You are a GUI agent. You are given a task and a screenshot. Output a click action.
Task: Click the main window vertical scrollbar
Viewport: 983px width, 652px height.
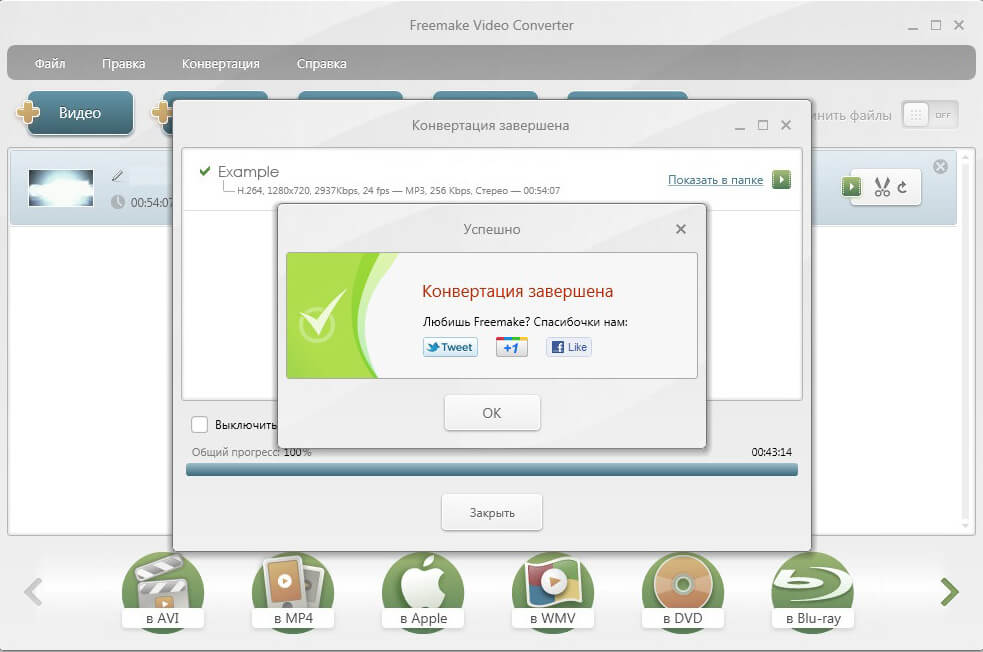966,341
